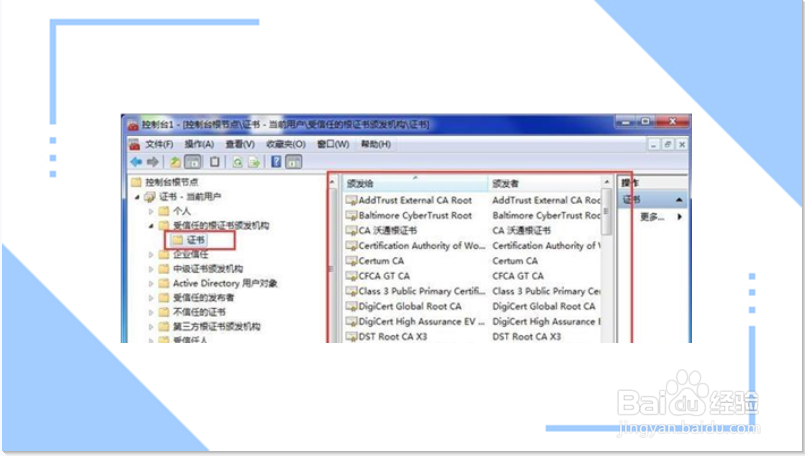The height and width of the screenshot is (456, 805).
Task: Sort by the 颁发者 column header
Action: click(x=545, y=183)
